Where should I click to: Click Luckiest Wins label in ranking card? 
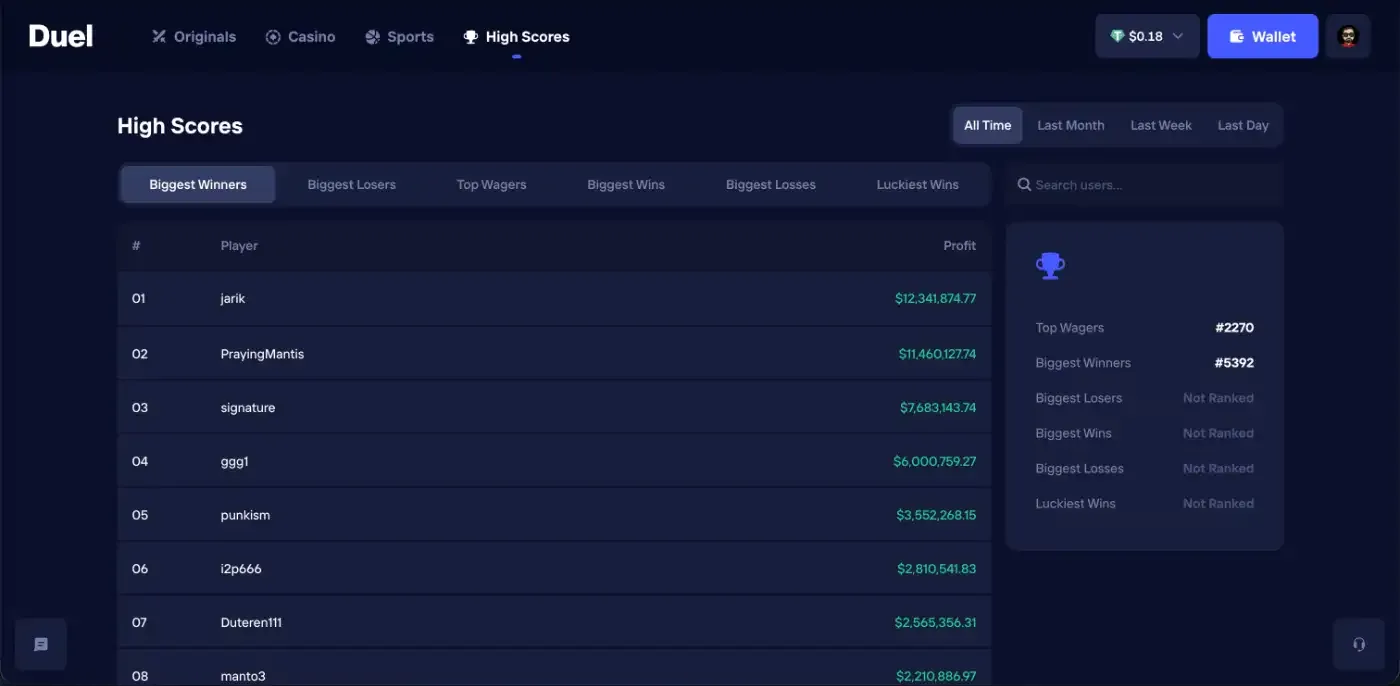(x=1075, y=503)
